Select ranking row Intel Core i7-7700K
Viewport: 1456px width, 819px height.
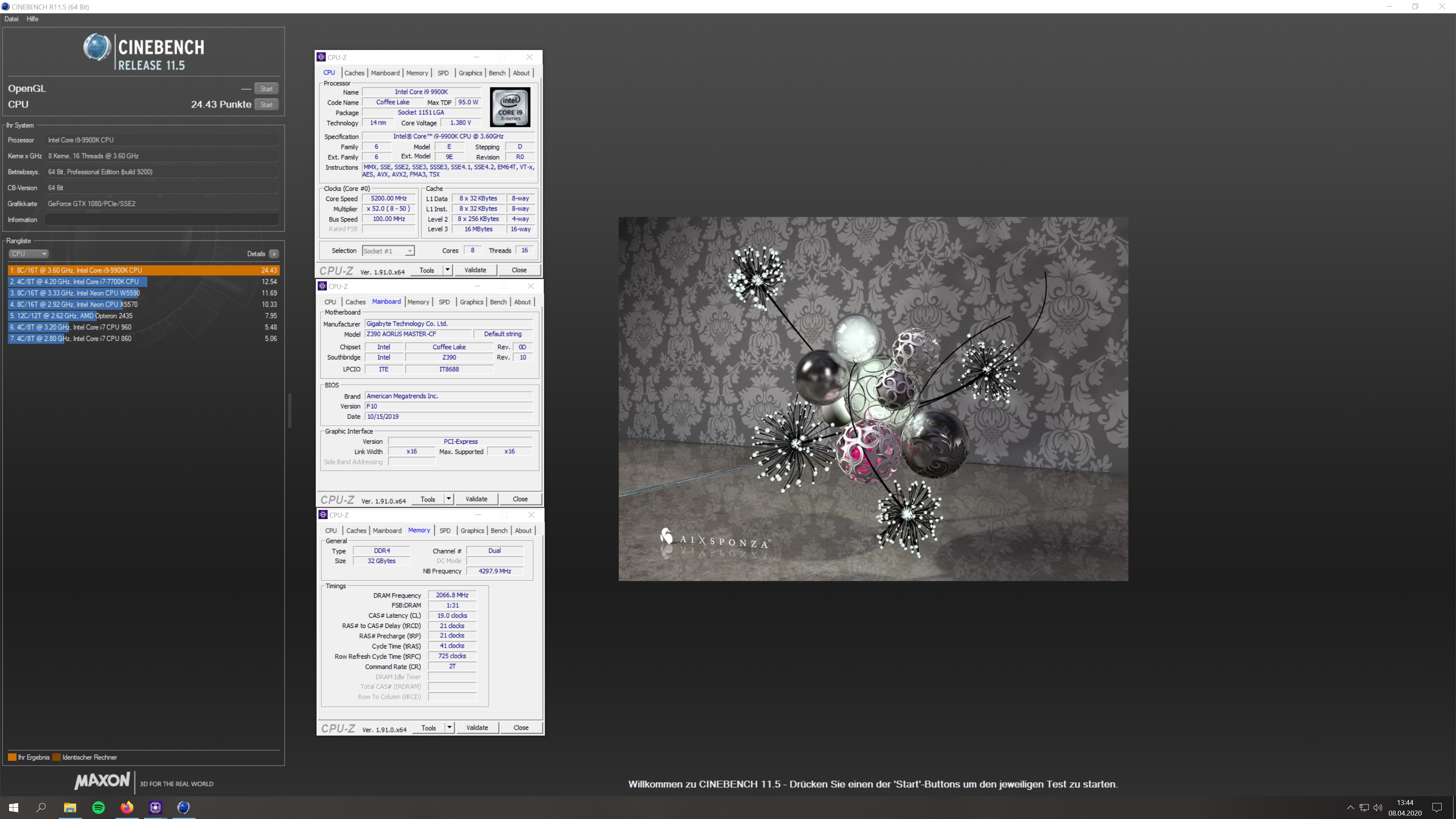[x=144, y=281]
